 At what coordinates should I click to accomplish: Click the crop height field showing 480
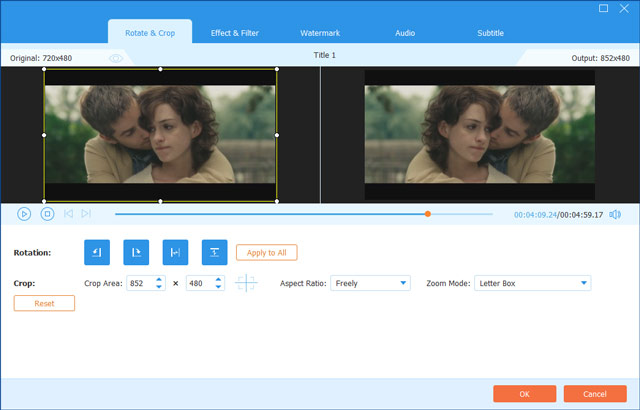(200, 283)
